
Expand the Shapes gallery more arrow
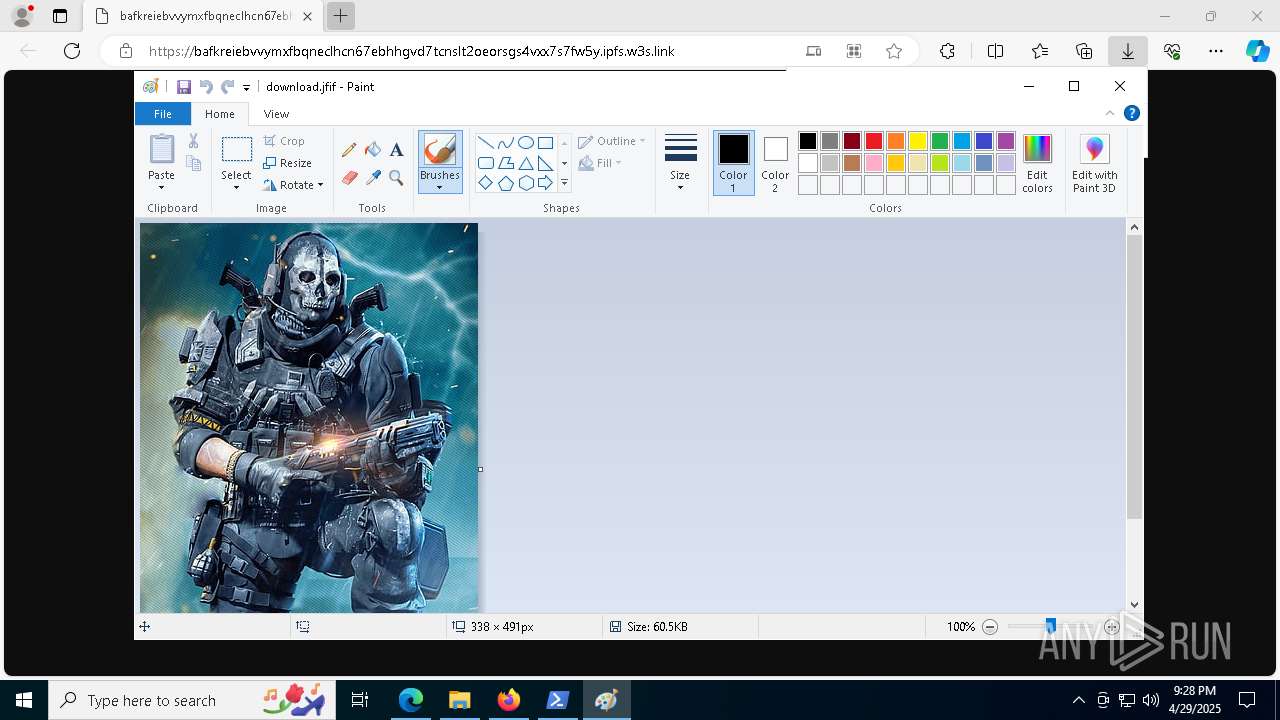point(564,183)
